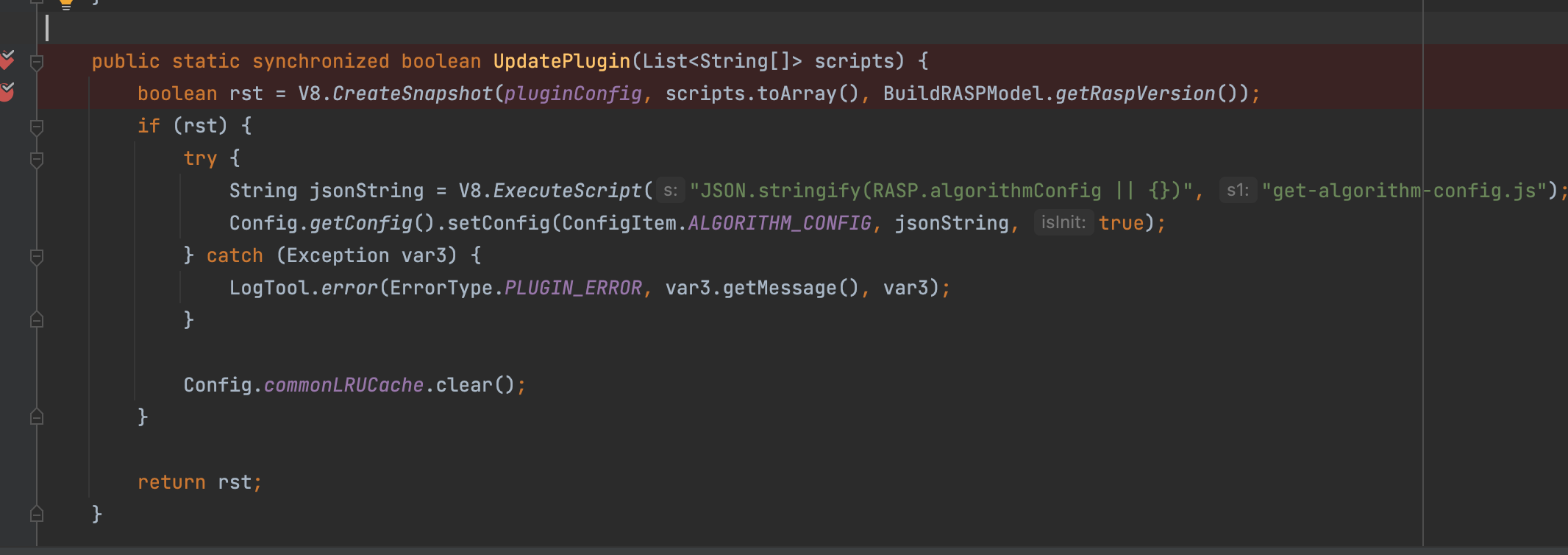This screenshot has height=555, width=1568.
Task: Click fold end marker of catch block
Action: 37,320
